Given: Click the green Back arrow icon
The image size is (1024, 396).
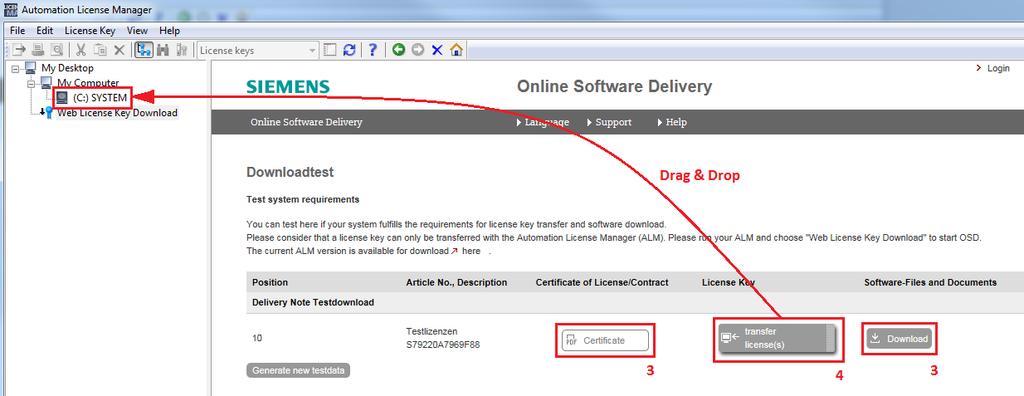Looking at the screenshot, I should tap(398, 50).
